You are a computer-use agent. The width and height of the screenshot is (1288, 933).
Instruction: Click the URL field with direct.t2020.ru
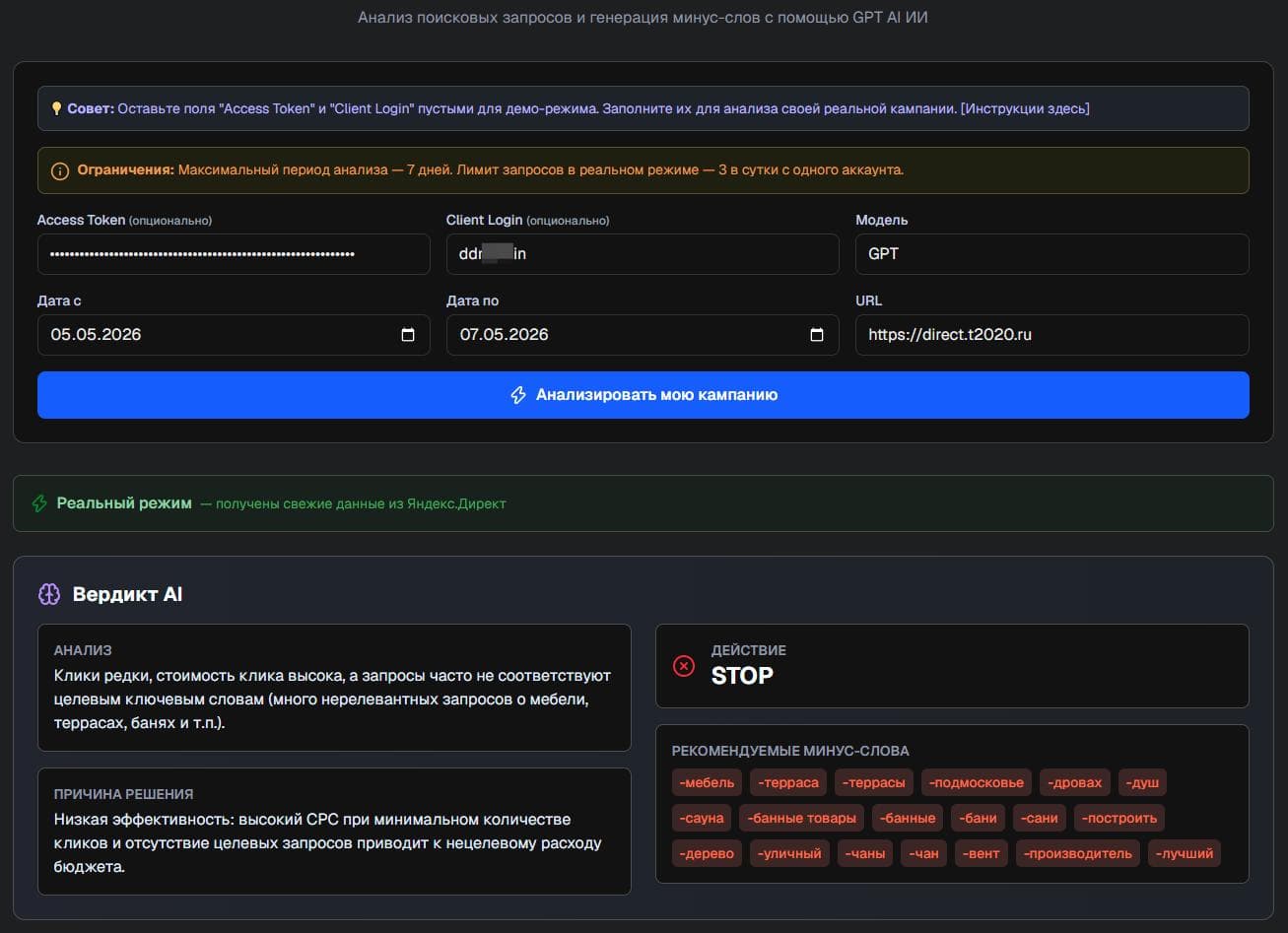pos(1051,335)
